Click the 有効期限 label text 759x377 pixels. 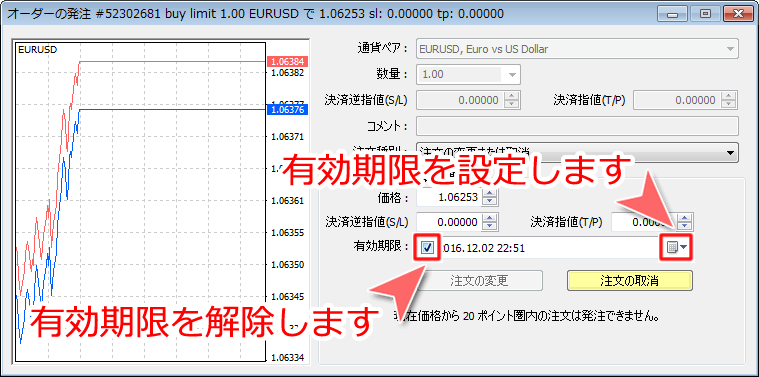pyautogui.click(x=381, y=246)
